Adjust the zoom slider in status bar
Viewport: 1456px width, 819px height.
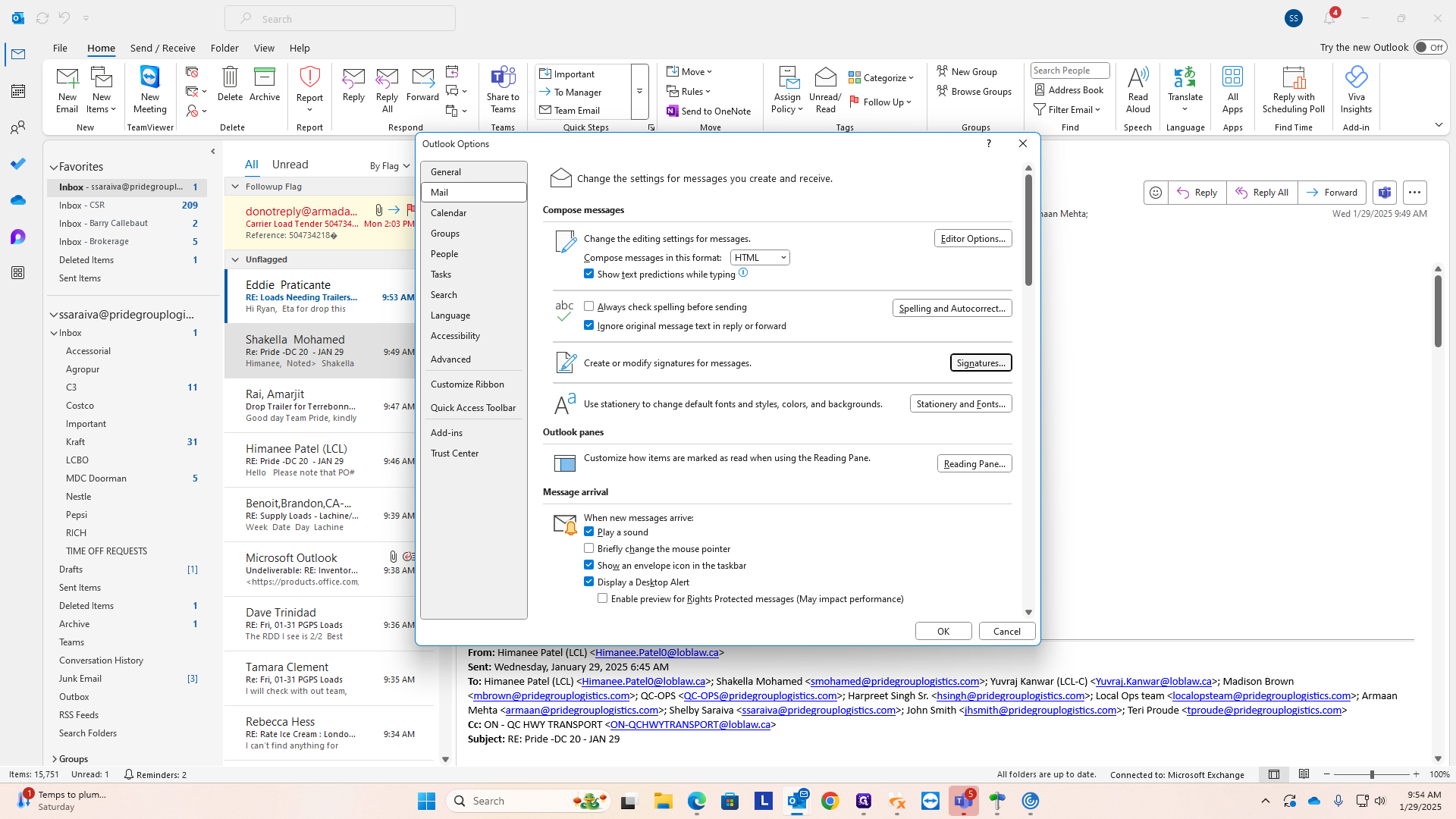click(1371, 774)
